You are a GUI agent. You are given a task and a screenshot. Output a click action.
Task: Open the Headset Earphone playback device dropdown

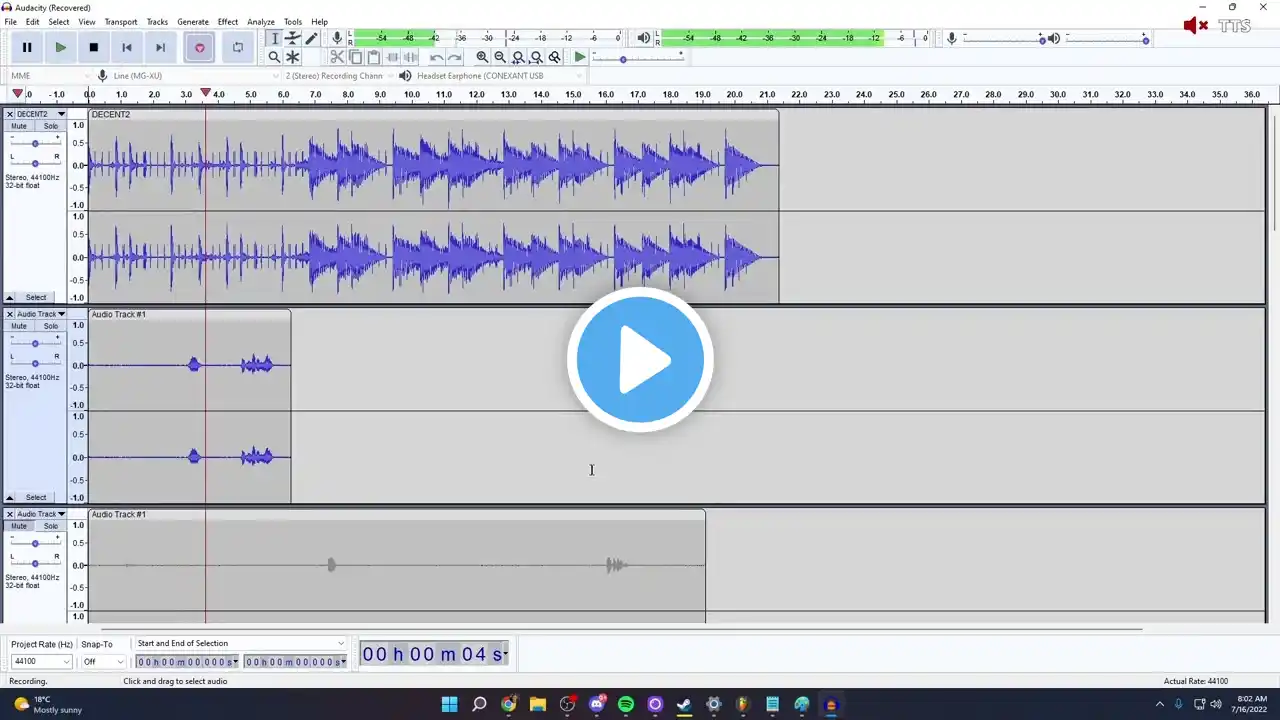coord(500,76)
